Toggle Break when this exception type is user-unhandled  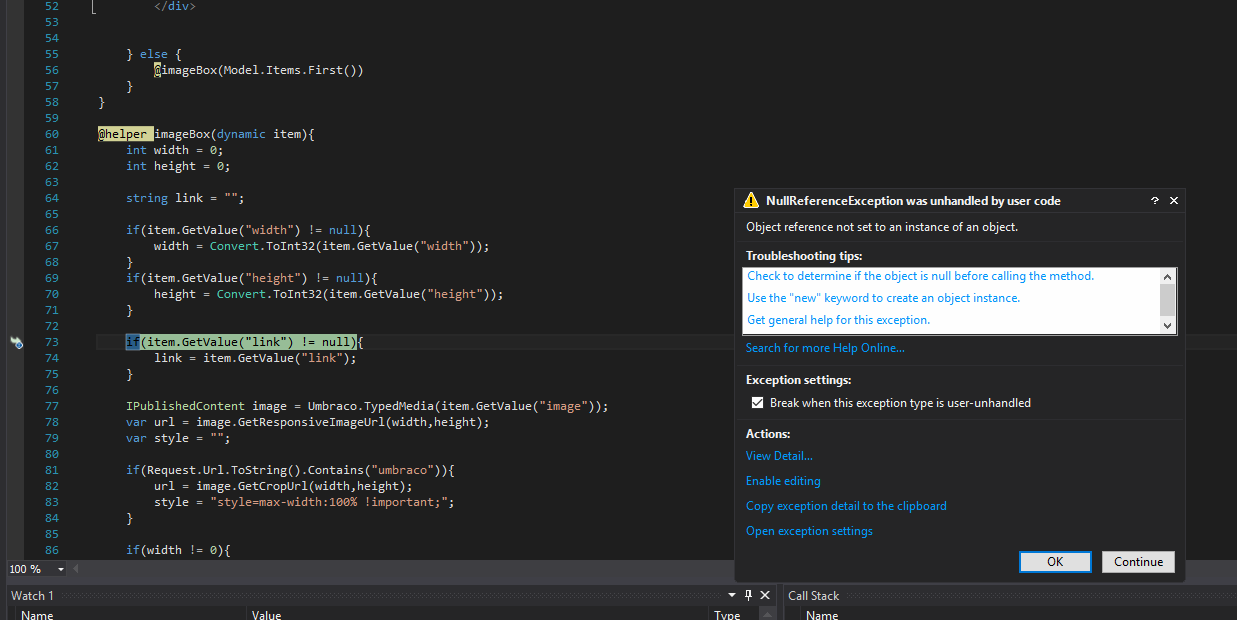coord(757,403)
